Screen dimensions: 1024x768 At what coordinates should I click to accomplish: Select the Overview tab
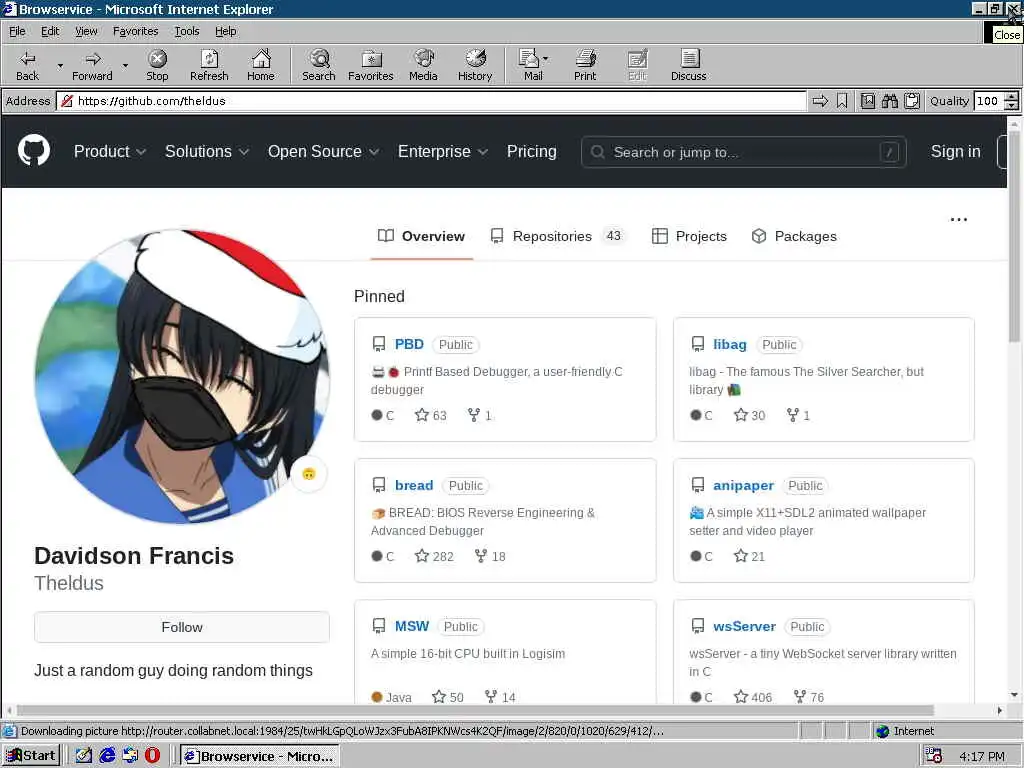pyautogui.click(x=421, y=236)
